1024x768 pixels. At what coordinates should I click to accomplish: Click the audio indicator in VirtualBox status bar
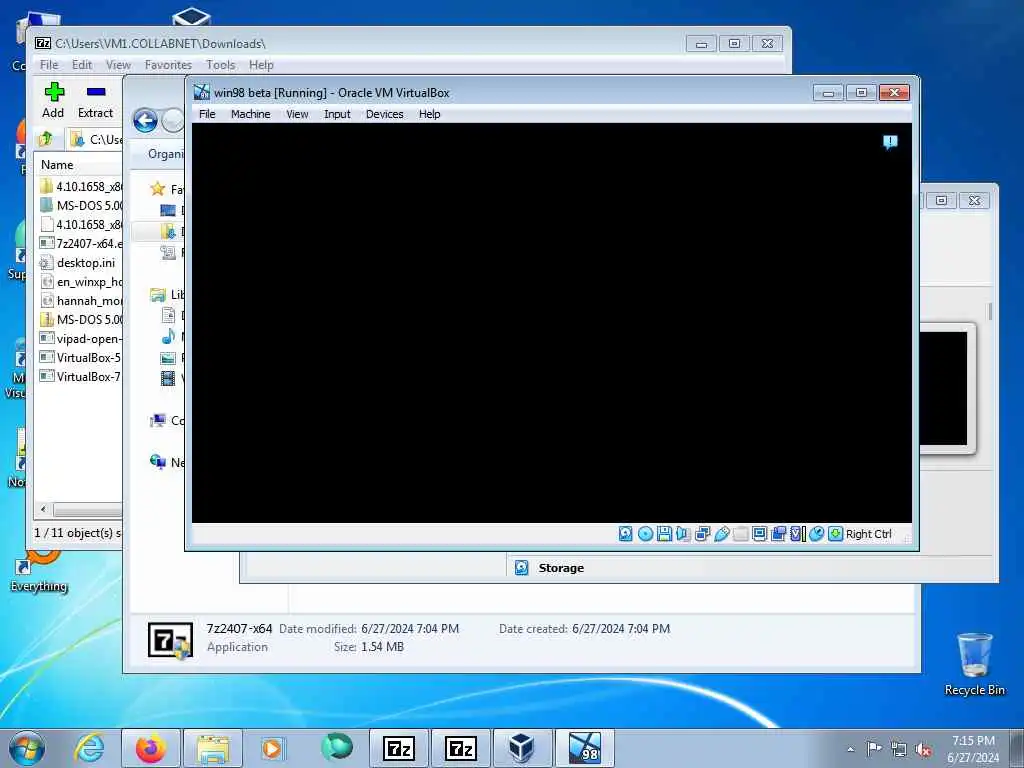[683, 534]
